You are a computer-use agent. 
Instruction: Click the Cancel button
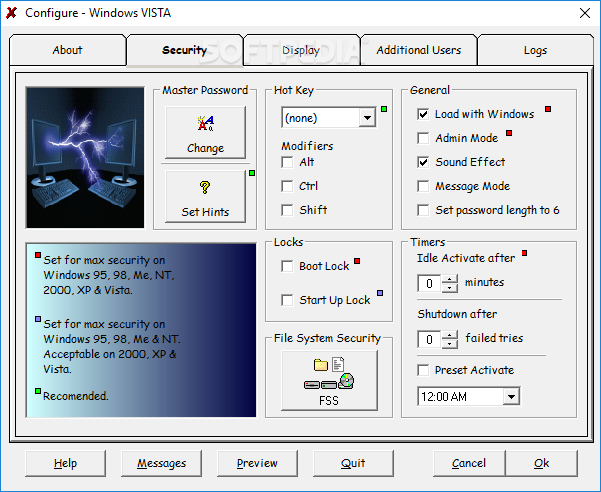click(x=469, y=463)
